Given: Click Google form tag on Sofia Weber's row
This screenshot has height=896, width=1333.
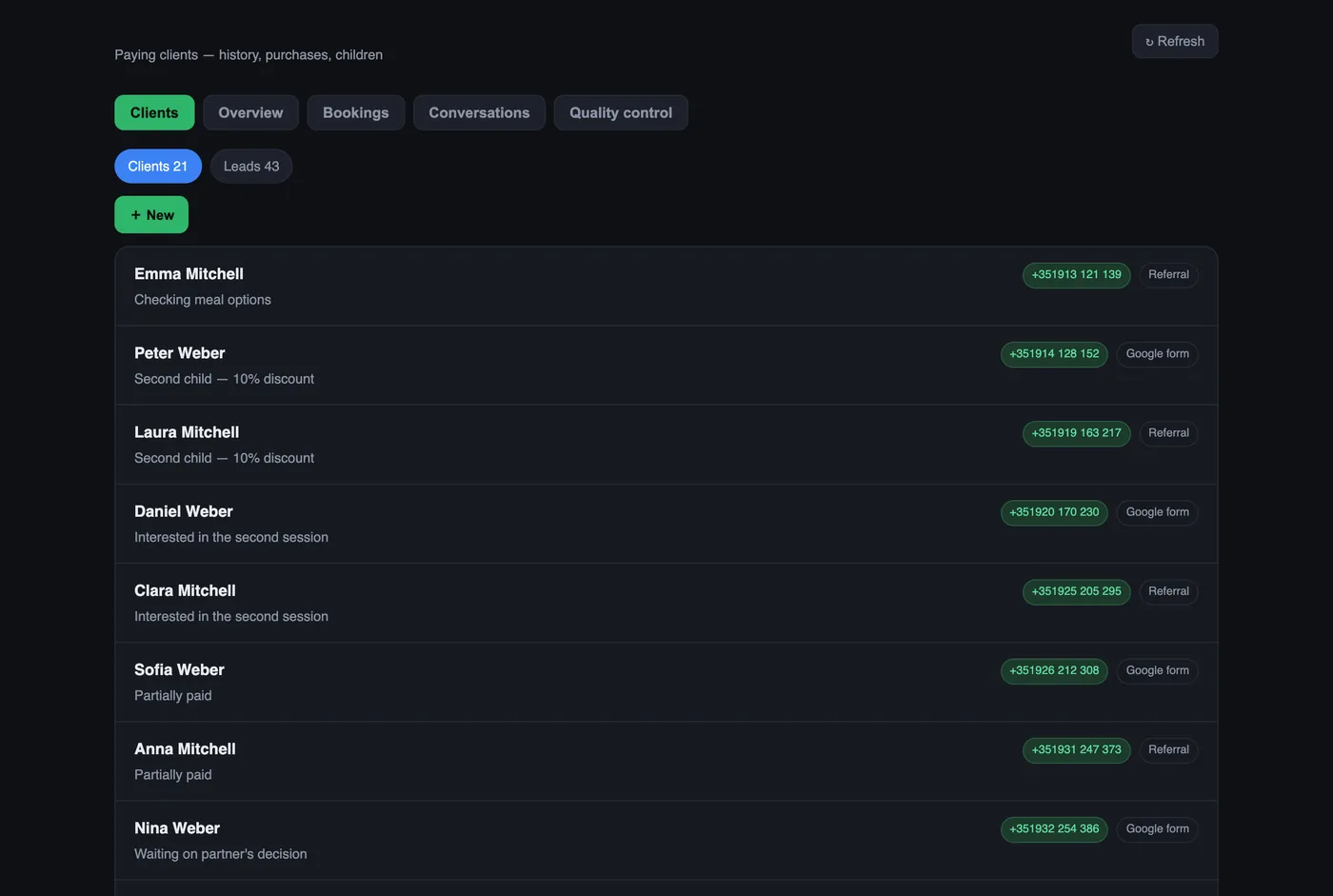Looking at the screenshot, I should point(1157,669).
